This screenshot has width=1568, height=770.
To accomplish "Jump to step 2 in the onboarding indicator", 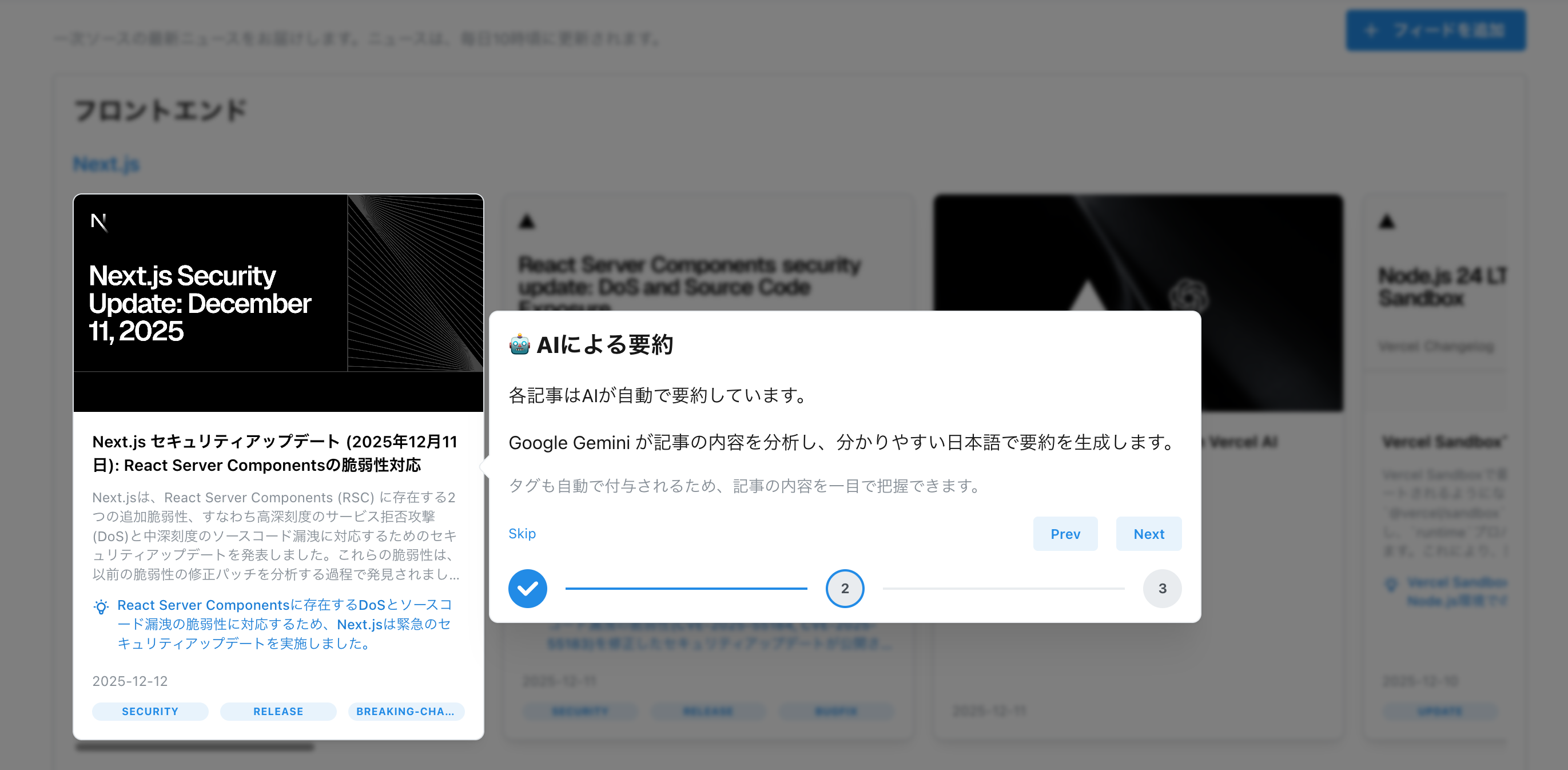I will point(845,588).
